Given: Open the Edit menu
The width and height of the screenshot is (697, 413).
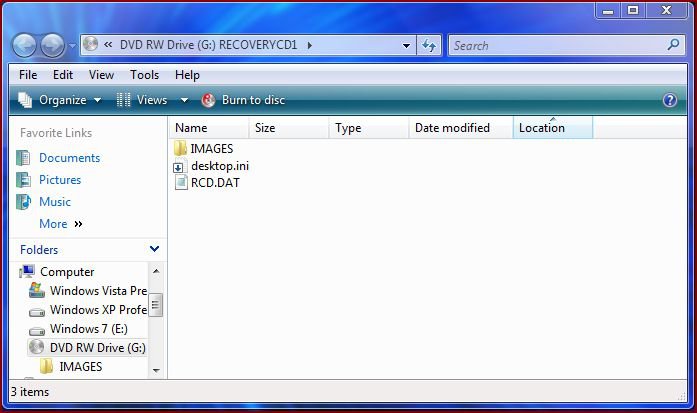Looking at the screenshot, I should (x=63, y=75).
